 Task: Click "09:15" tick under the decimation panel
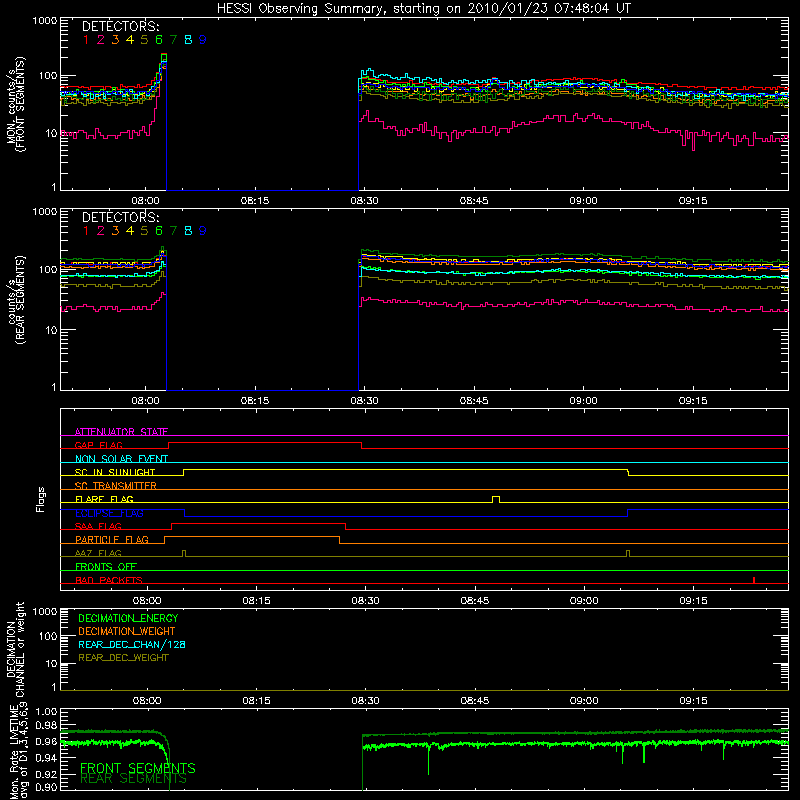[694, 701]
